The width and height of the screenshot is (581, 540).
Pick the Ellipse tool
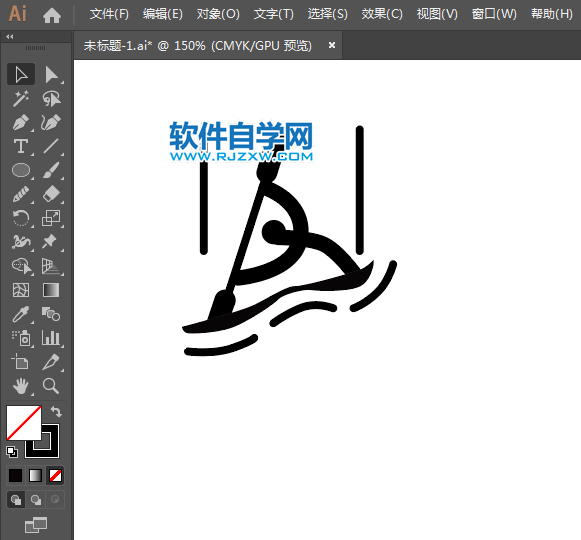pos(21,170)
